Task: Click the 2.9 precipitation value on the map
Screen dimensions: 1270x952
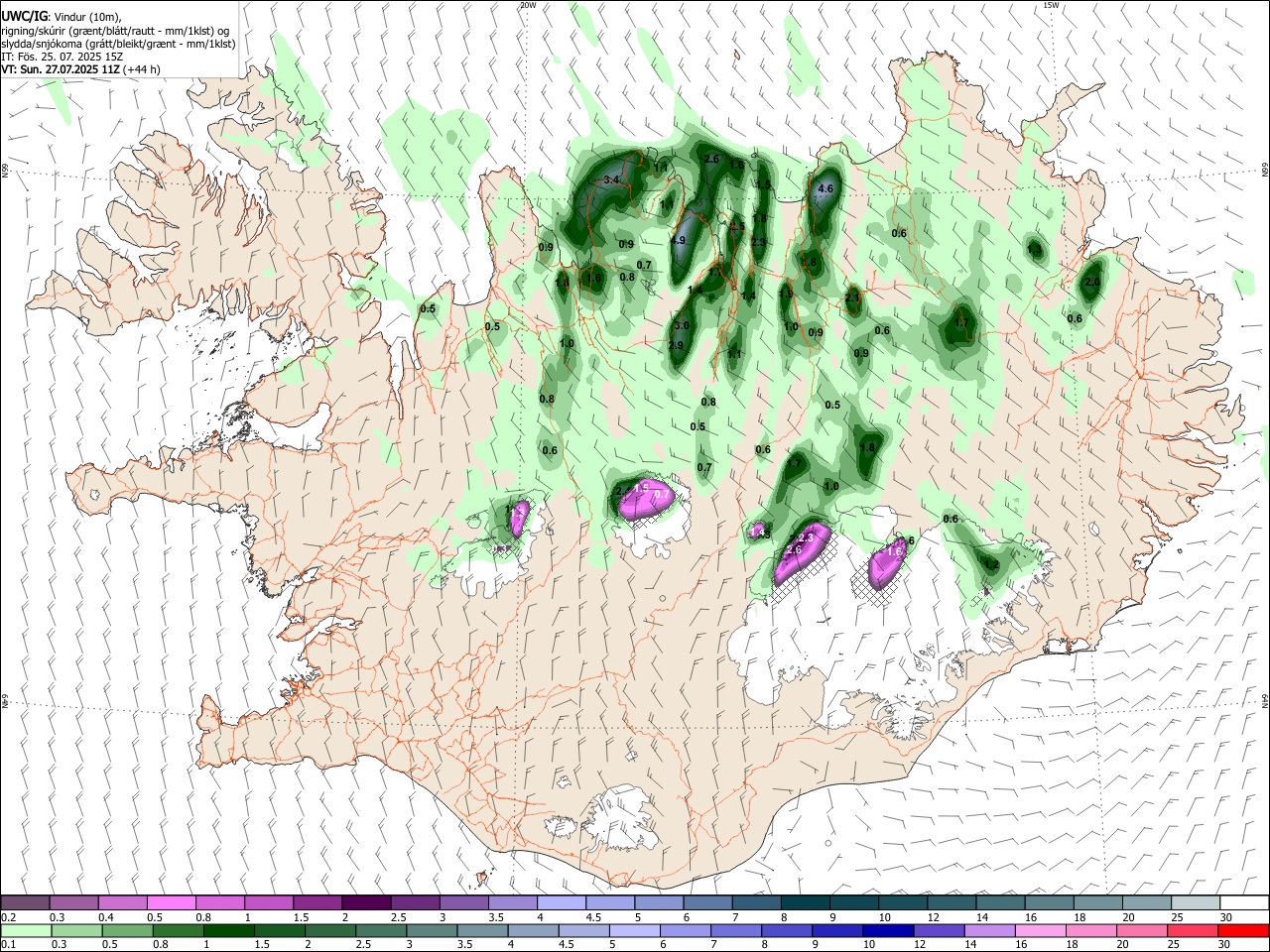Action: (x=676, y=345)
